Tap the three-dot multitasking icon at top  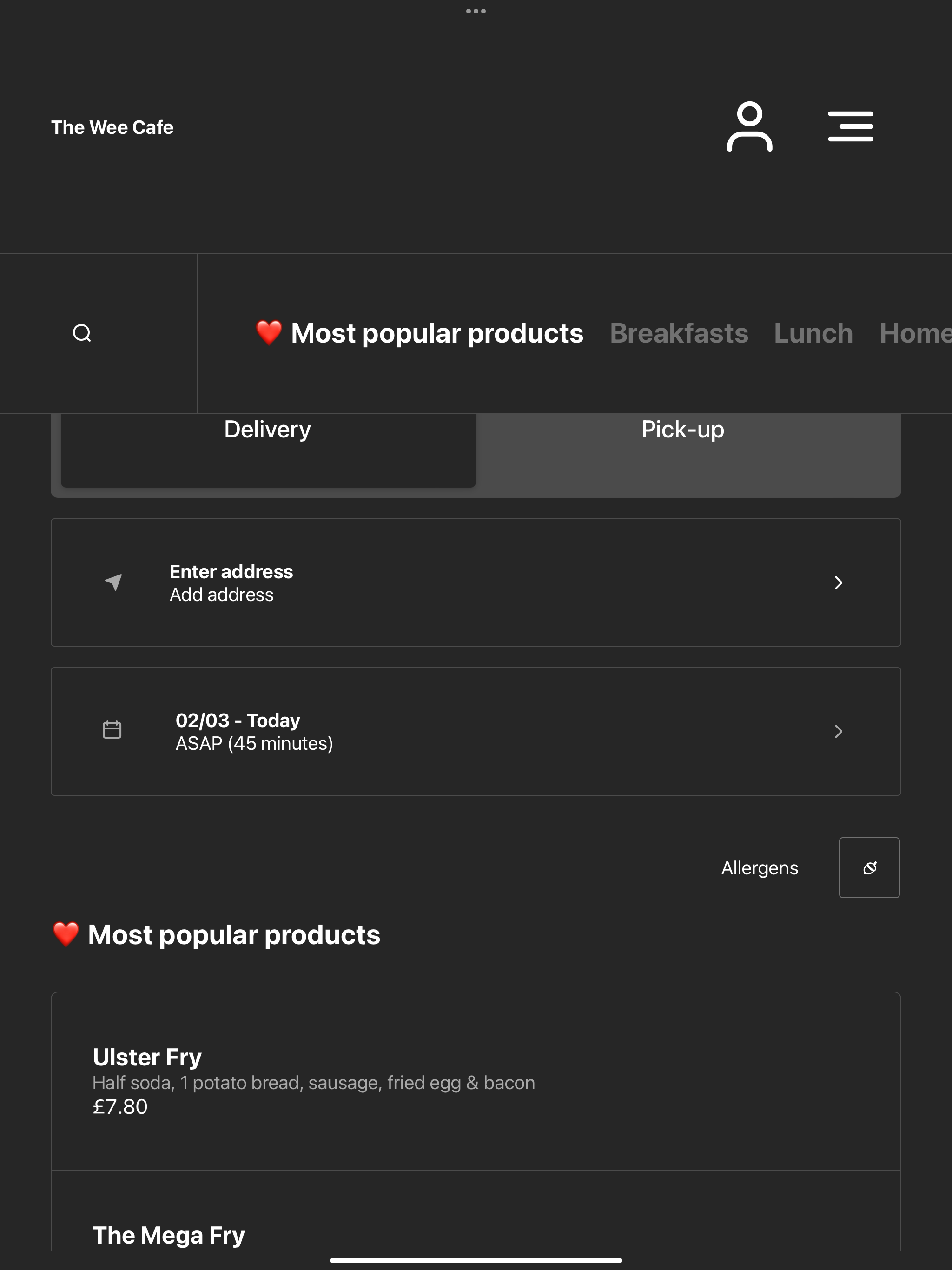tap(476, 11)
